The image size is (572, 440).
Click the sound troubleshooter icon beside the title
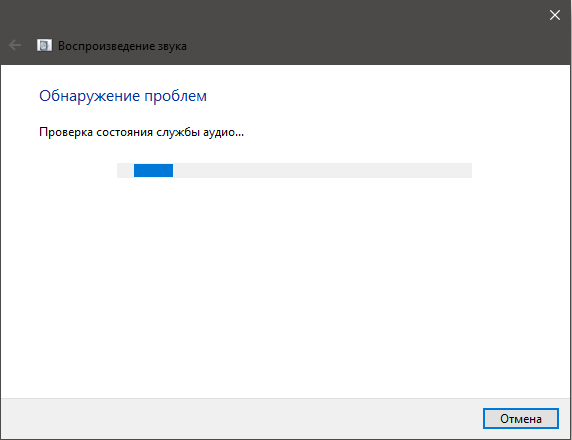pos(45,45)
